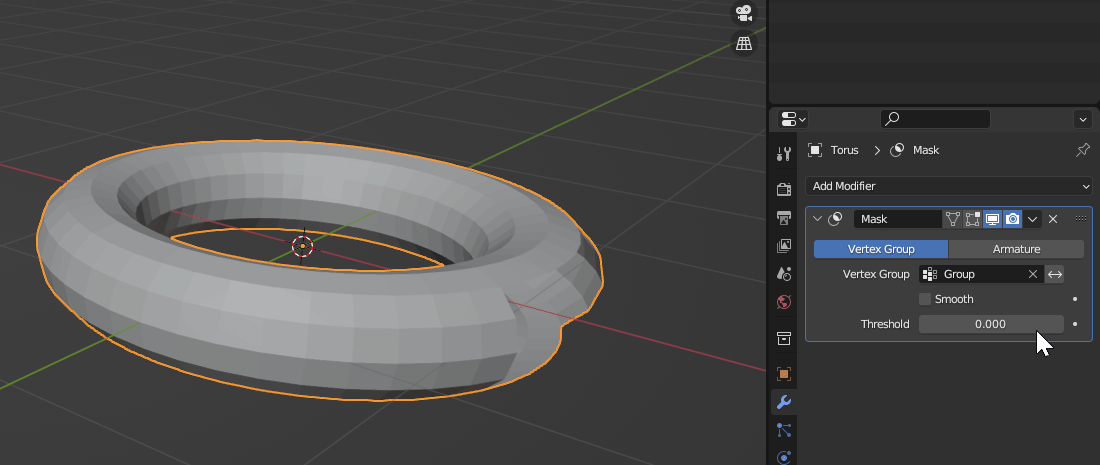
Task: Toggle Edit Mode display for Mask modifier
Action: pyautogui.click(x=972, y=219)
